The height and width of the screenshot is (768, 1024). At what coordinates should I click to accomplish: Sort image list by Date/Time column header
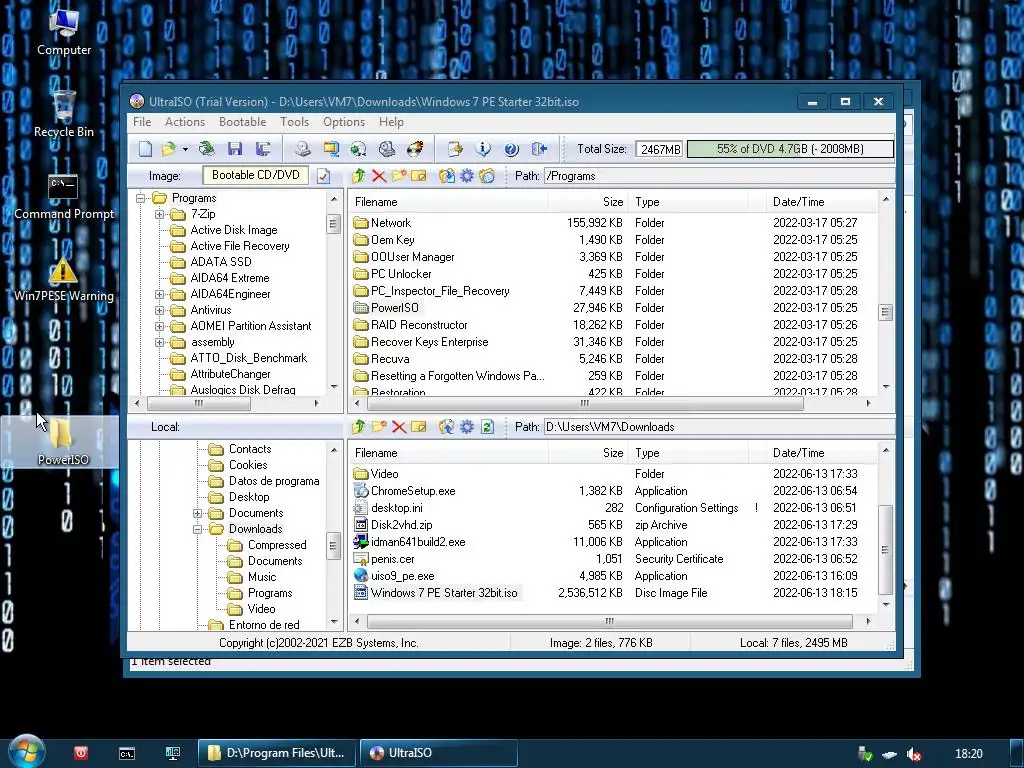(822, 202)
